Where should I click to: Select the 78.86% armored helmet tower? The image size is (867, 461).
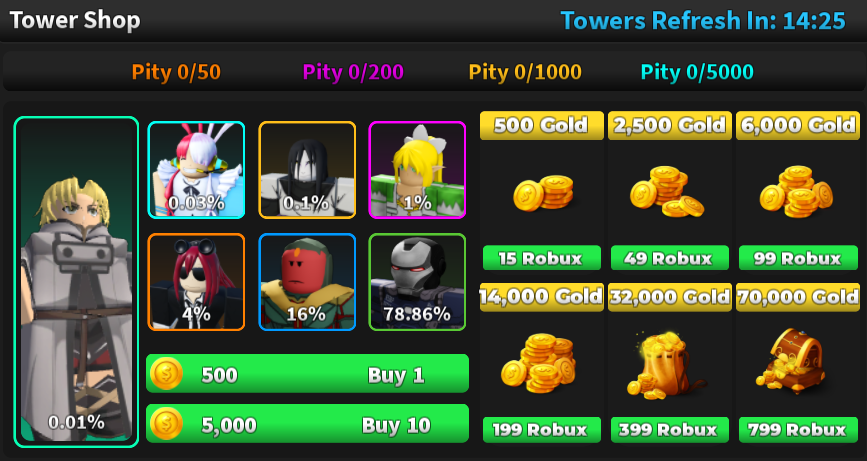417,282
